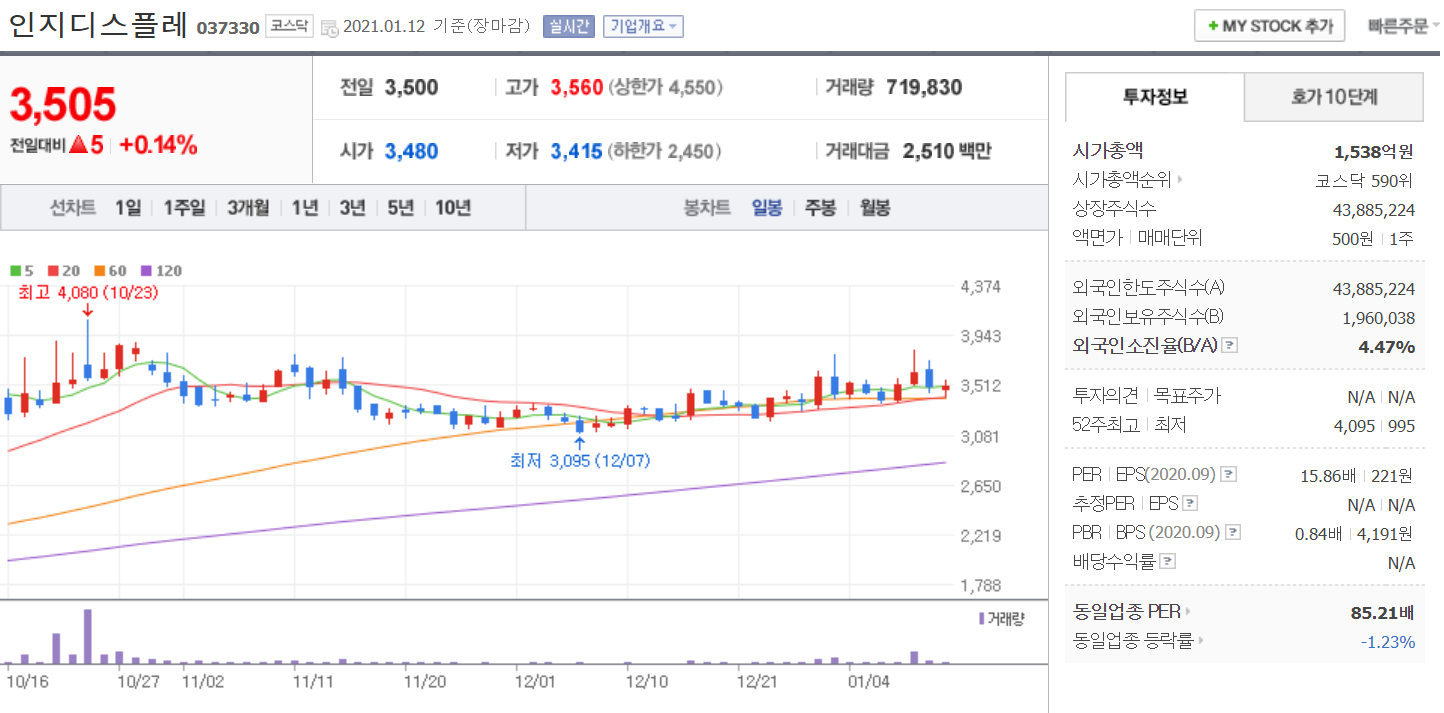Switch to 주봉 weekly candle chart
The image size is (1444, 713).
coord(820,208)
